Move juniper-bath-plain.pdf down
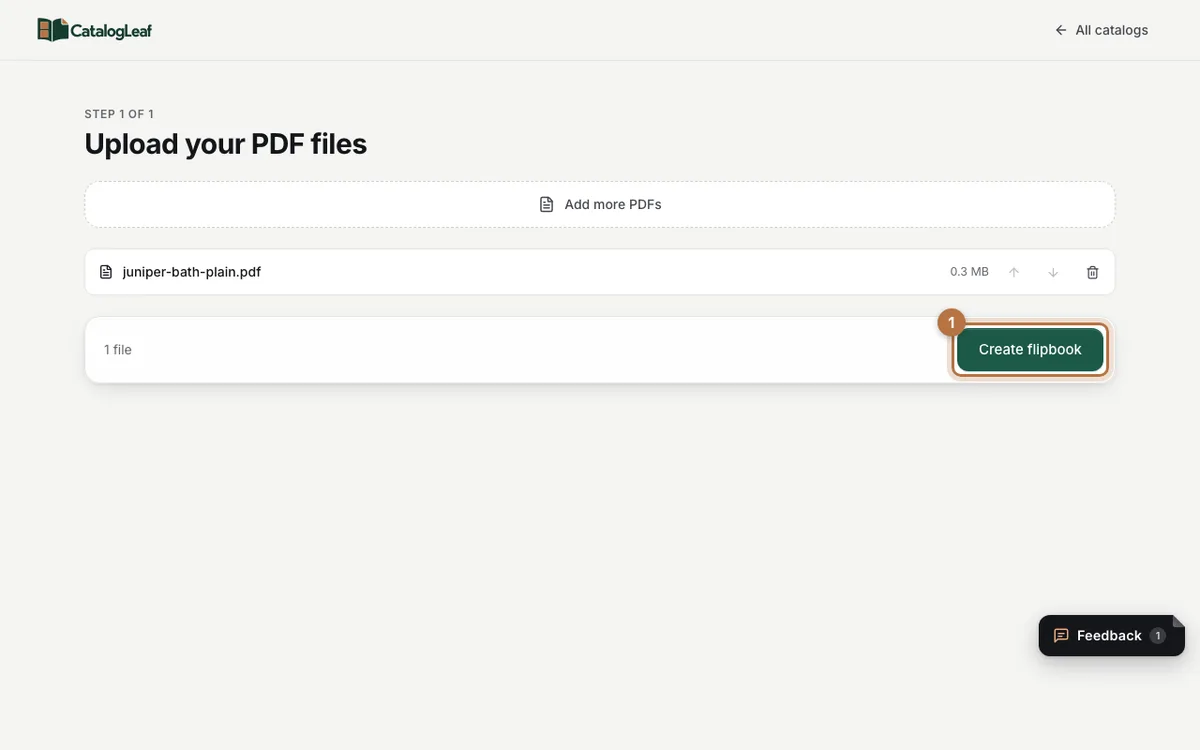 click(x=1053, y=272)
